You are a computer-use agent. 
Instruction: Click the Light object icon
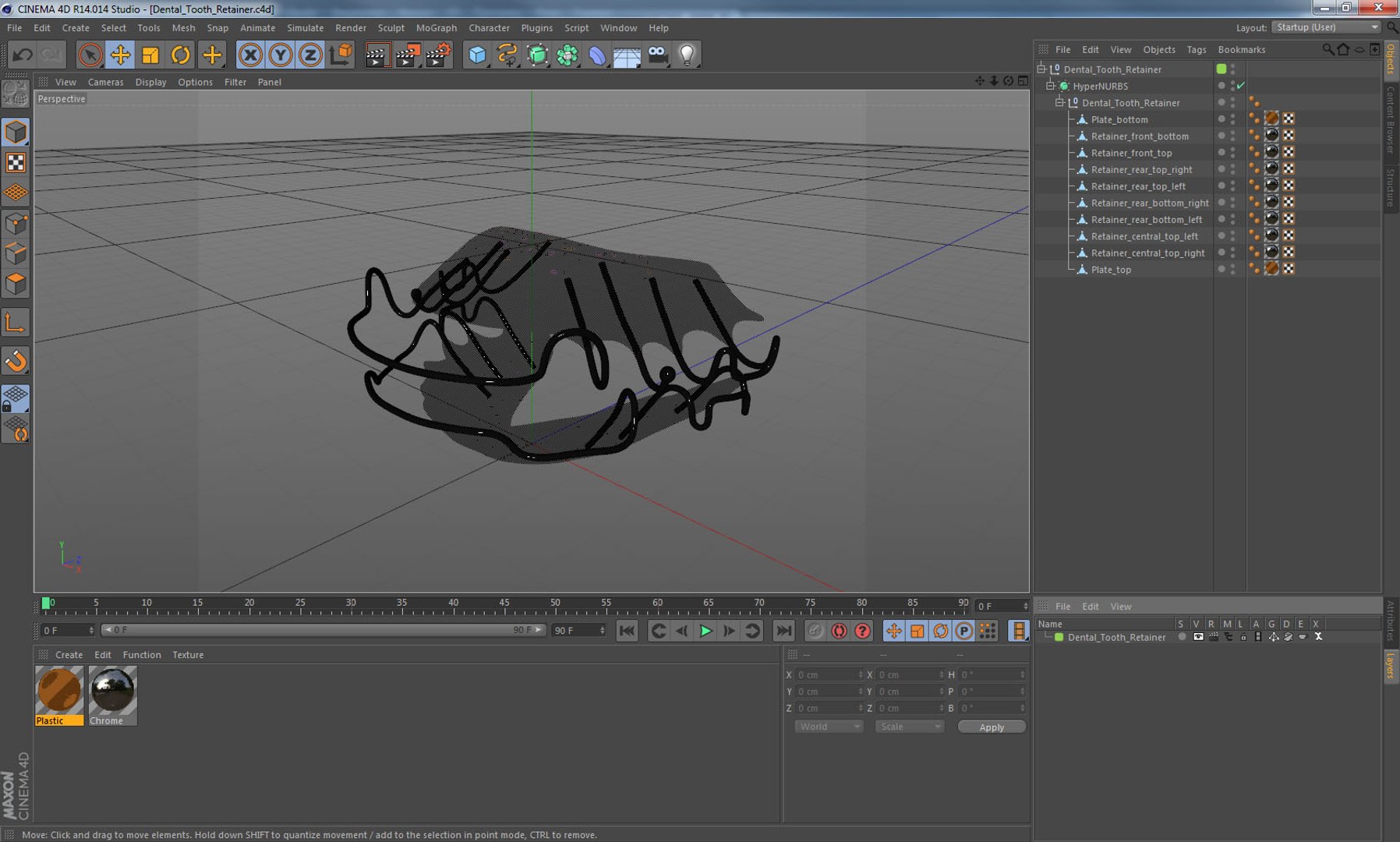687,55
